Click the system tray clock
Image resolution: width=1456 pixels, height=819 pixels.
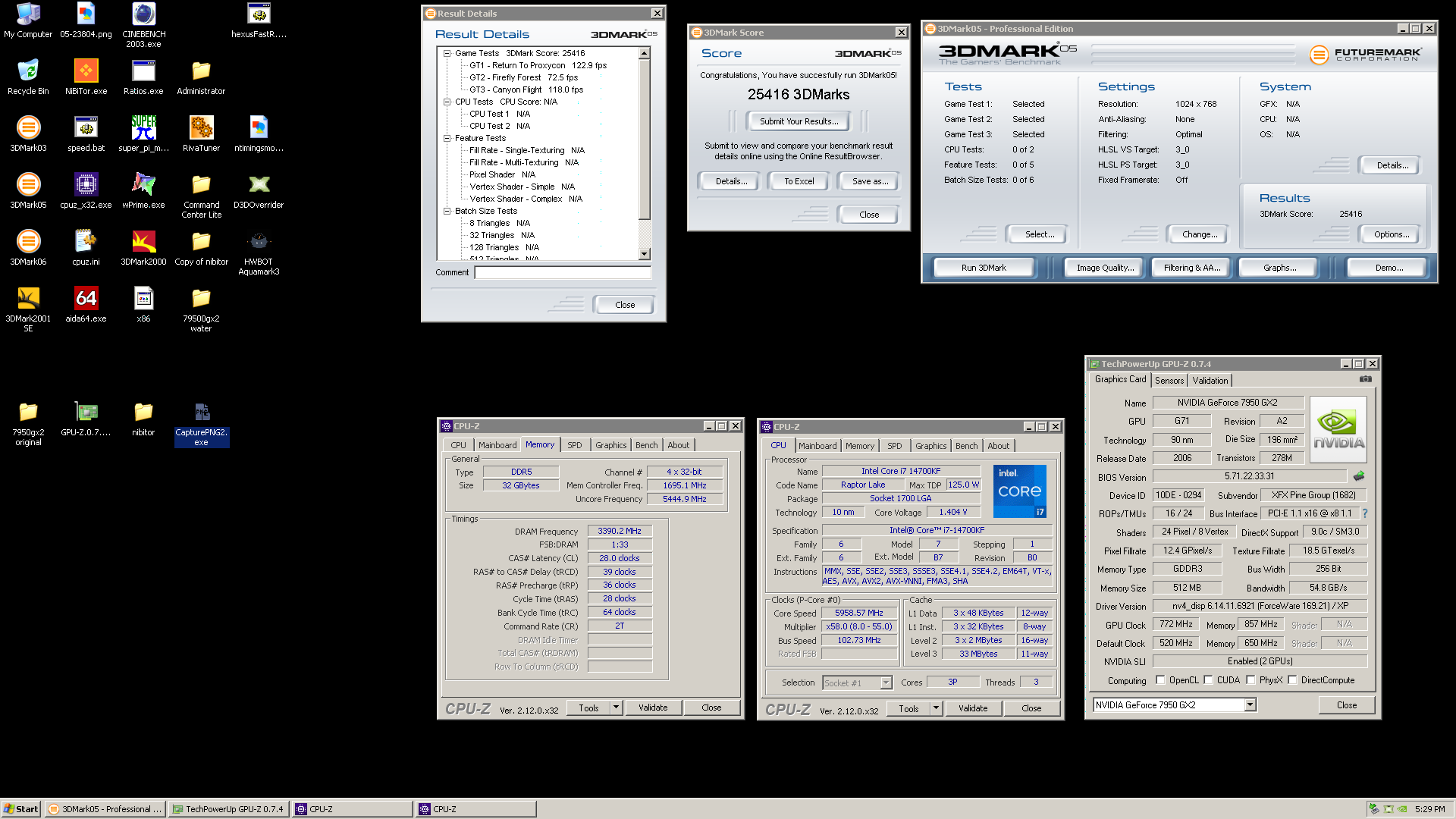[x=1429, y=809]
